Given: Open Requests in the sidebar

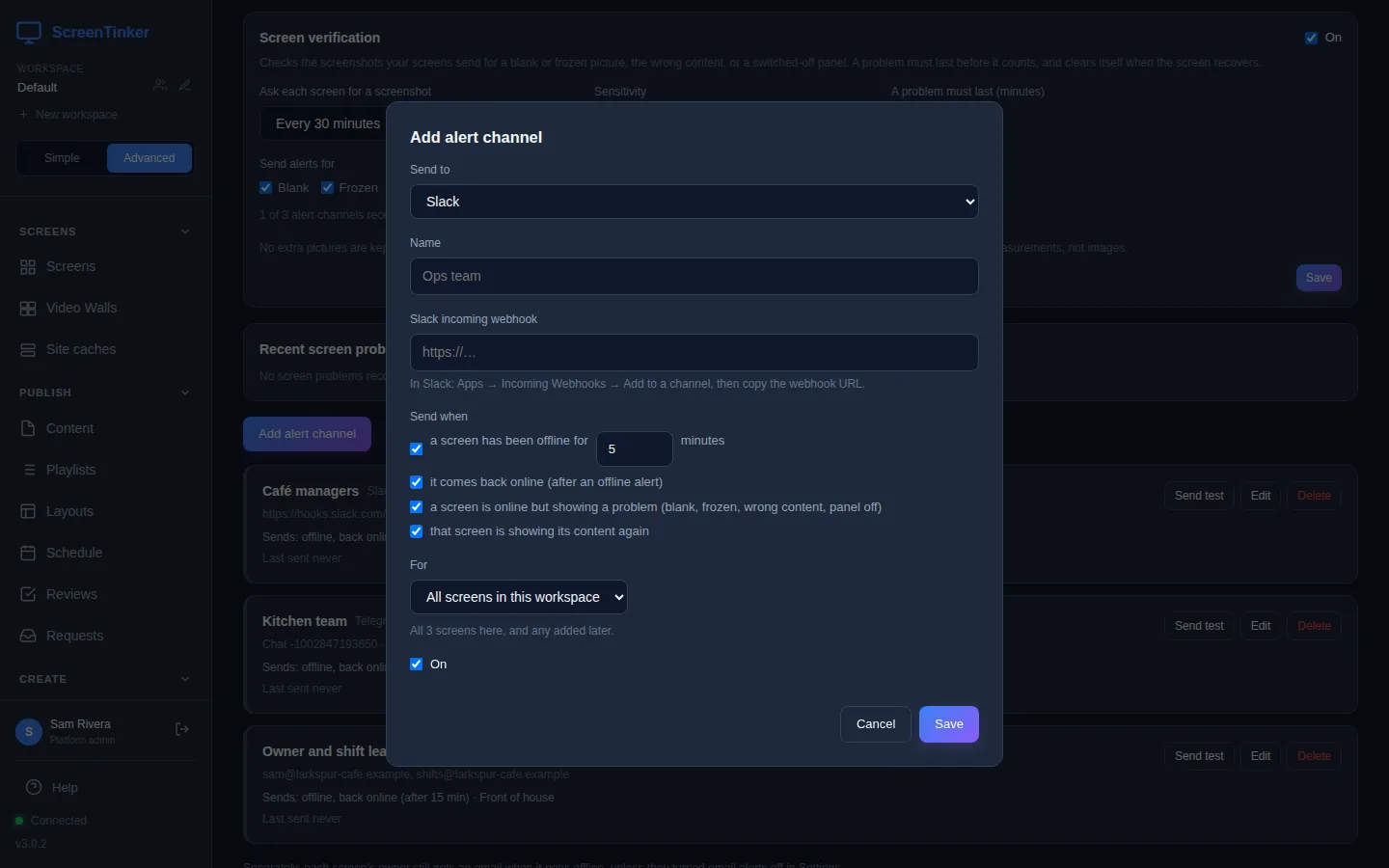Looking at the screenshot, I should [105, 636].
